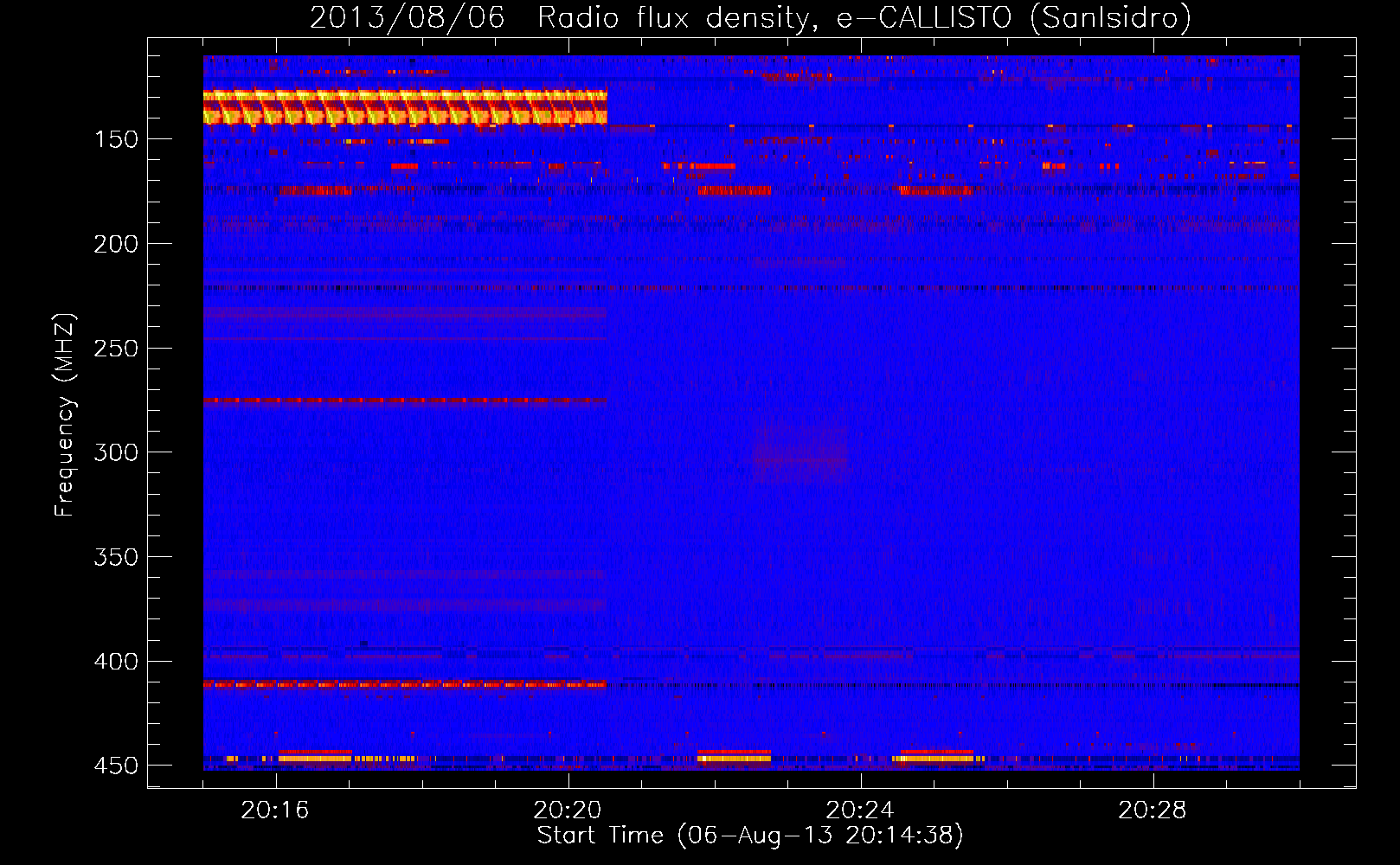Click the bright yellow sawtooth band near 130 MHz
The image size is (1400, 865).
[x=405, y=106]
